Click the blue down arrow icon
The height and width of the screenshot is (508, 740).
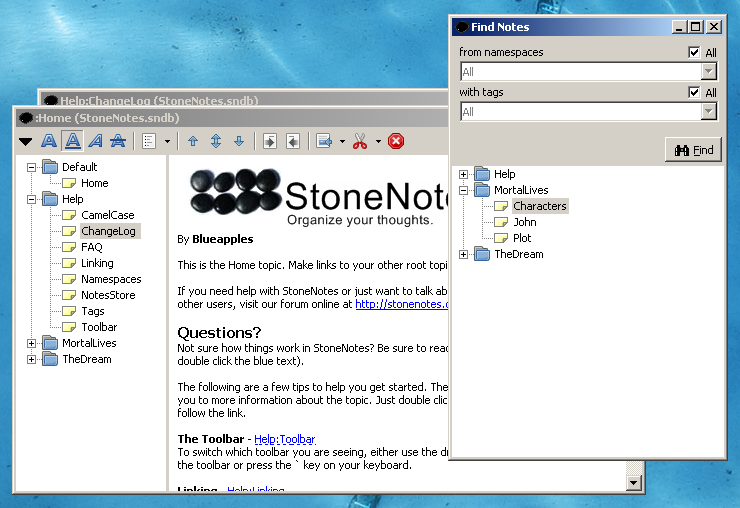click(x=239, y=141)
